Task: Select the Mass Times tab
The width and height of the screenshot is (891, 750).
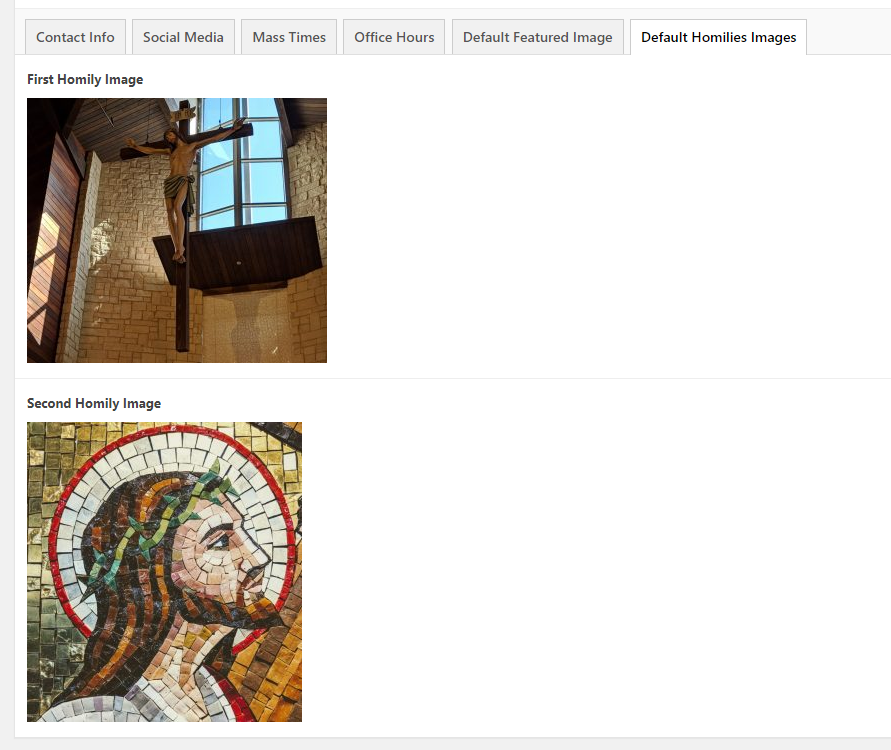Action: click(289, 37)
